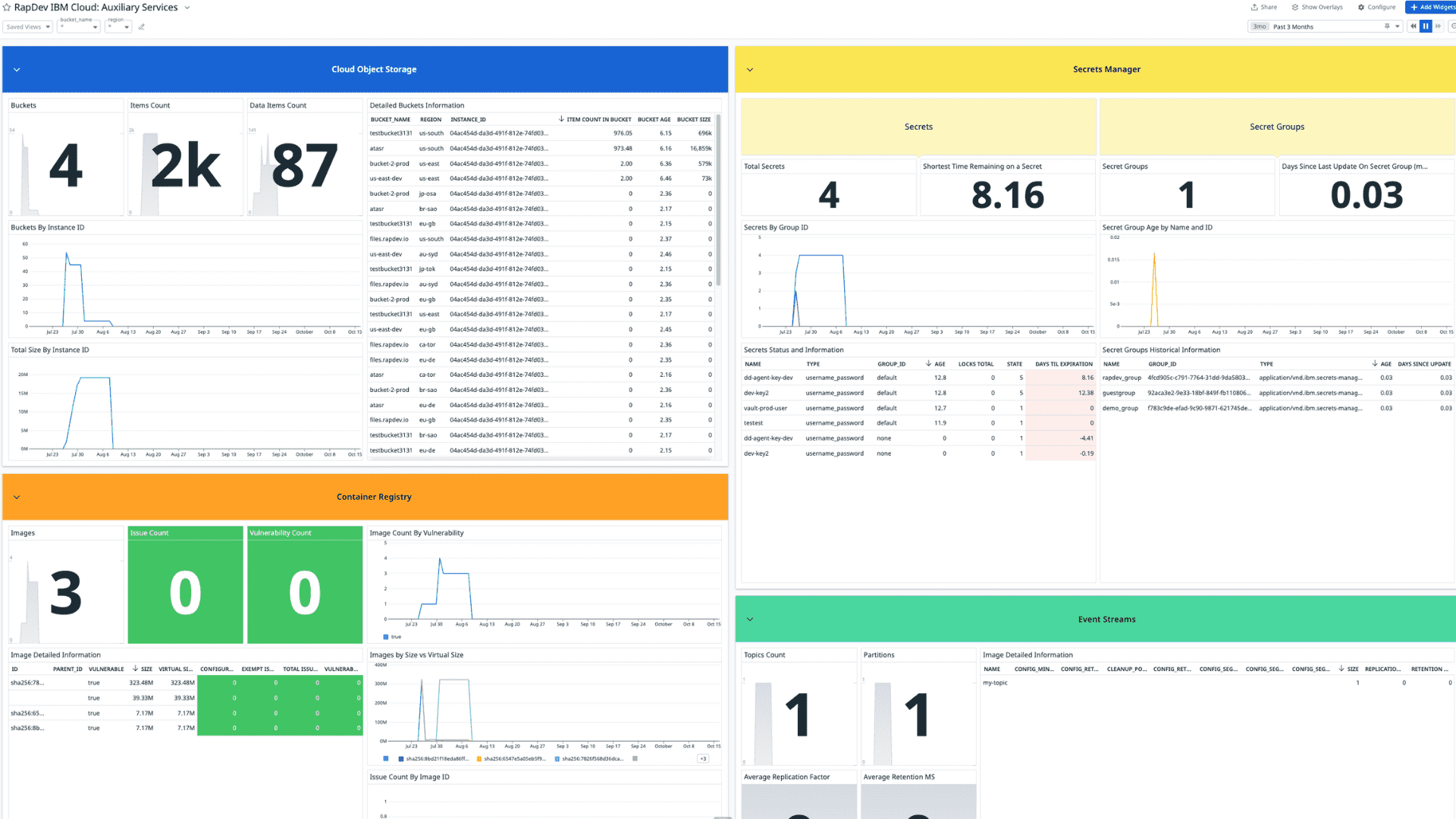Open the Share menu

point(1264,8)
